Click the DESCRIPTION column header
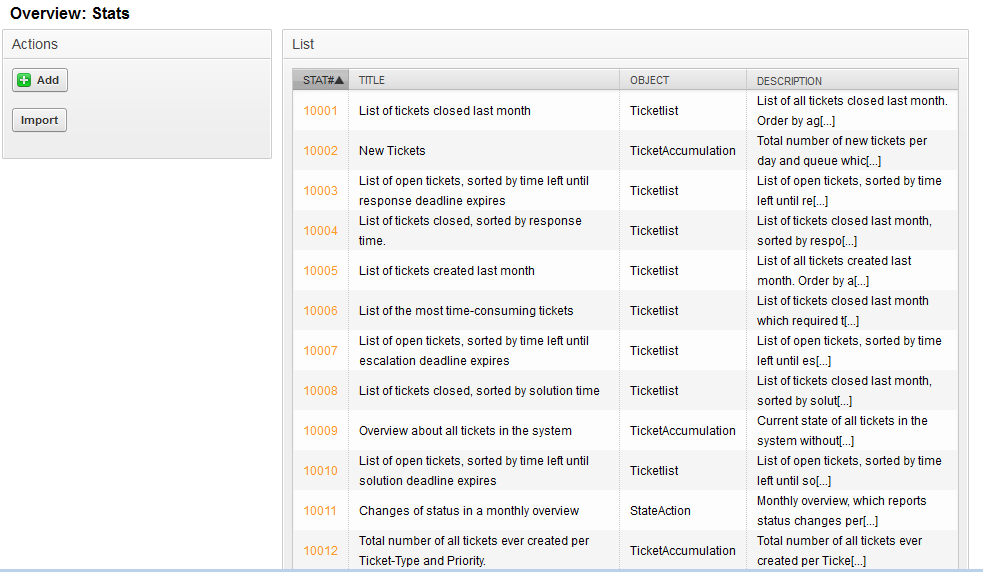Image resolution: width=983 pixels, height=572 pixels. pyautogui.click(x=789, y=81)
